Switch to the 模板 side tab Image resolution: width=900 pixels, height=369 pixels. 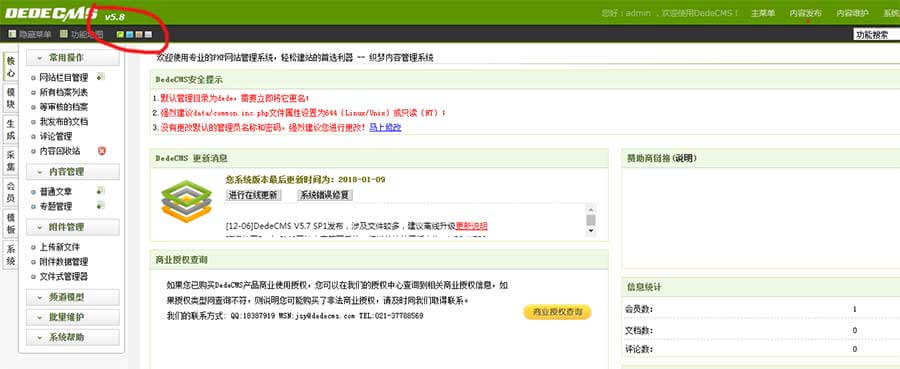coord(11,224)
